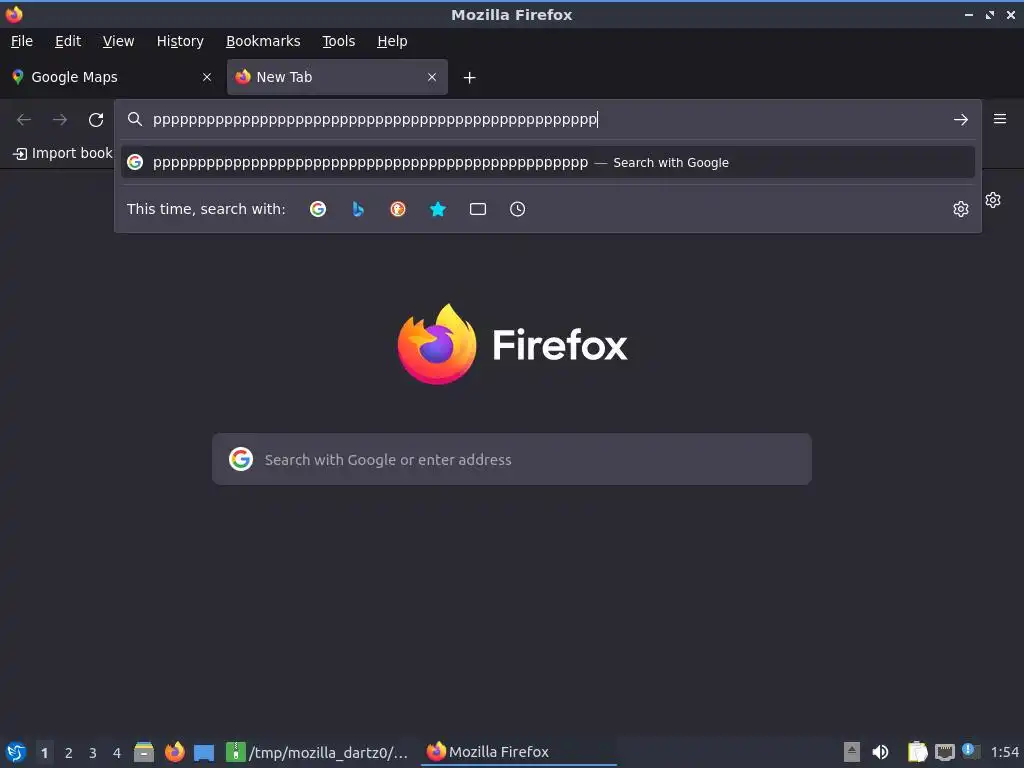
Task: Open the Help menu
Action: [x=392, y=41]
